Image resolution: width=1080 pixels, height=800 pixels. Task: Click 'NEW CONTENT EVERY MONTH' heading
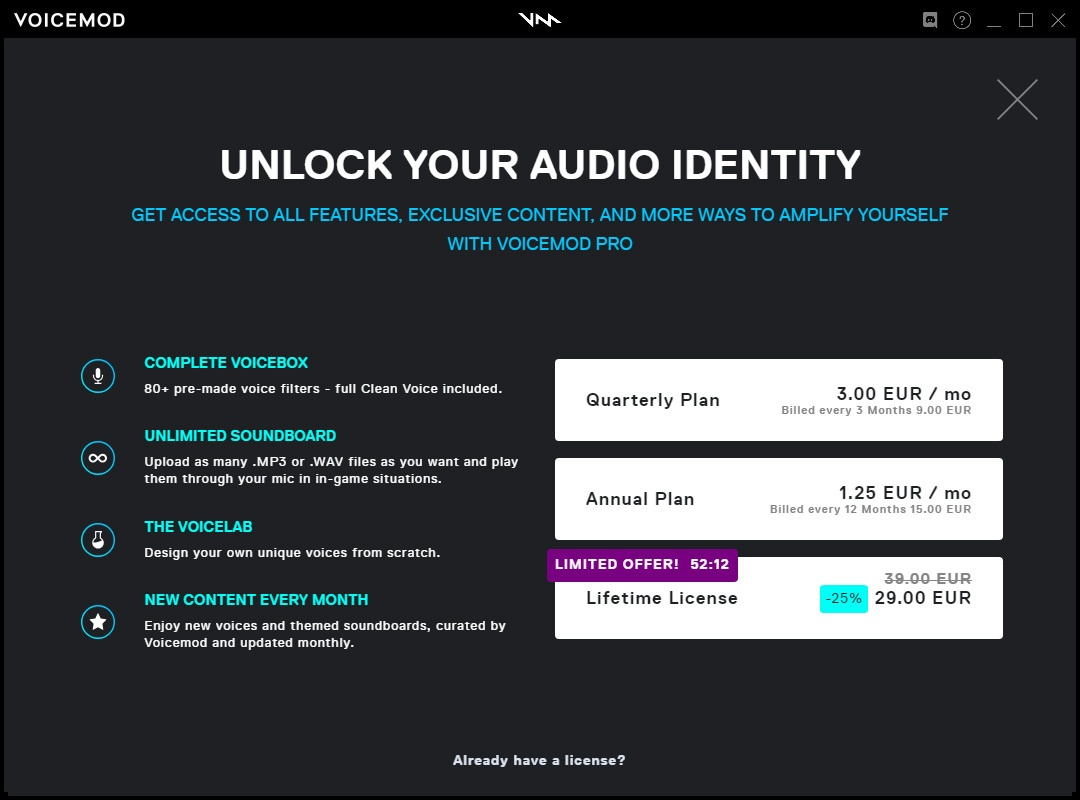(x=256, y=600)
